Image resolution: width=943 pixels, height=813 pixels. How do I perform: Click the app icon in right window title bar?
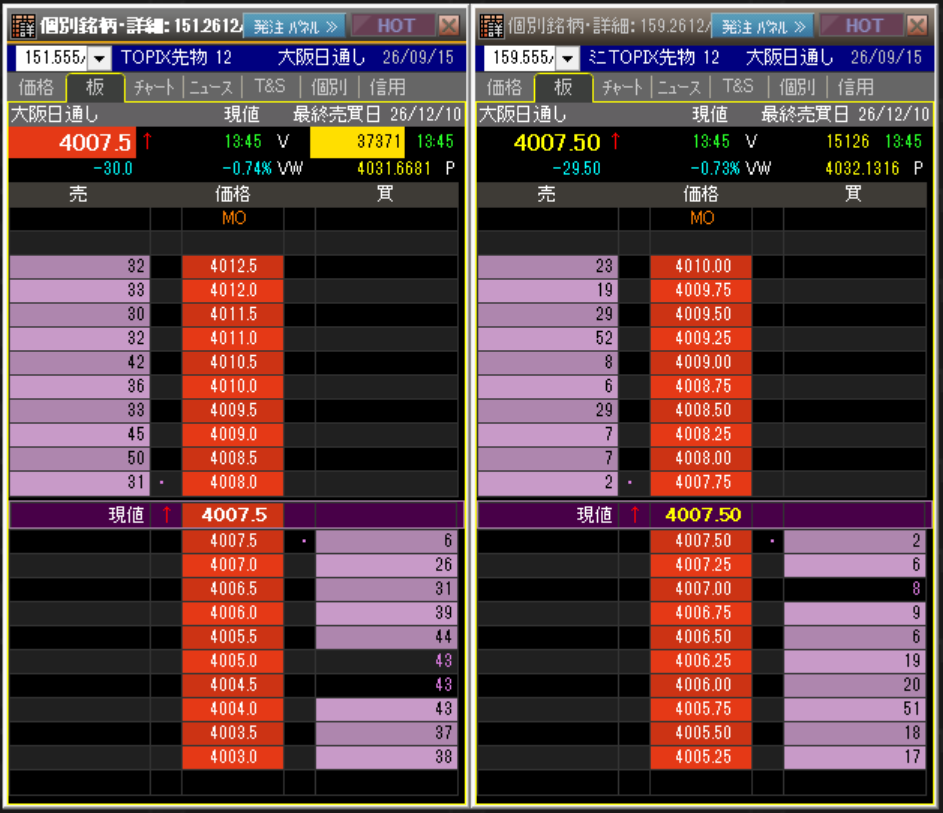(x=491, y=26)
